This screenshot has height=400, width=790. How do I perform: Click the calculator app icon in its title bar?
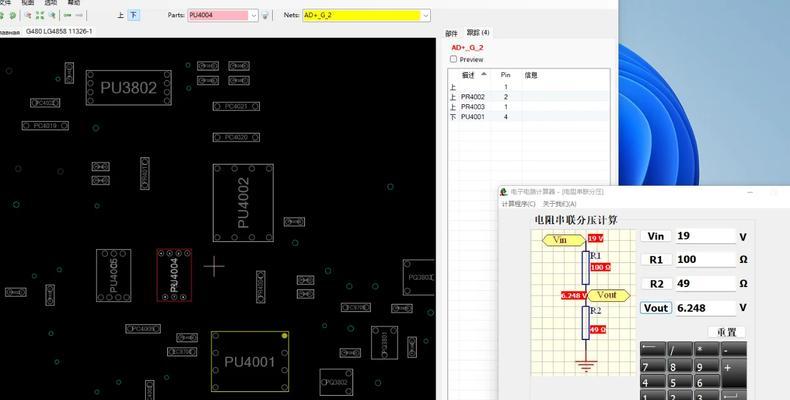point(503,192)
